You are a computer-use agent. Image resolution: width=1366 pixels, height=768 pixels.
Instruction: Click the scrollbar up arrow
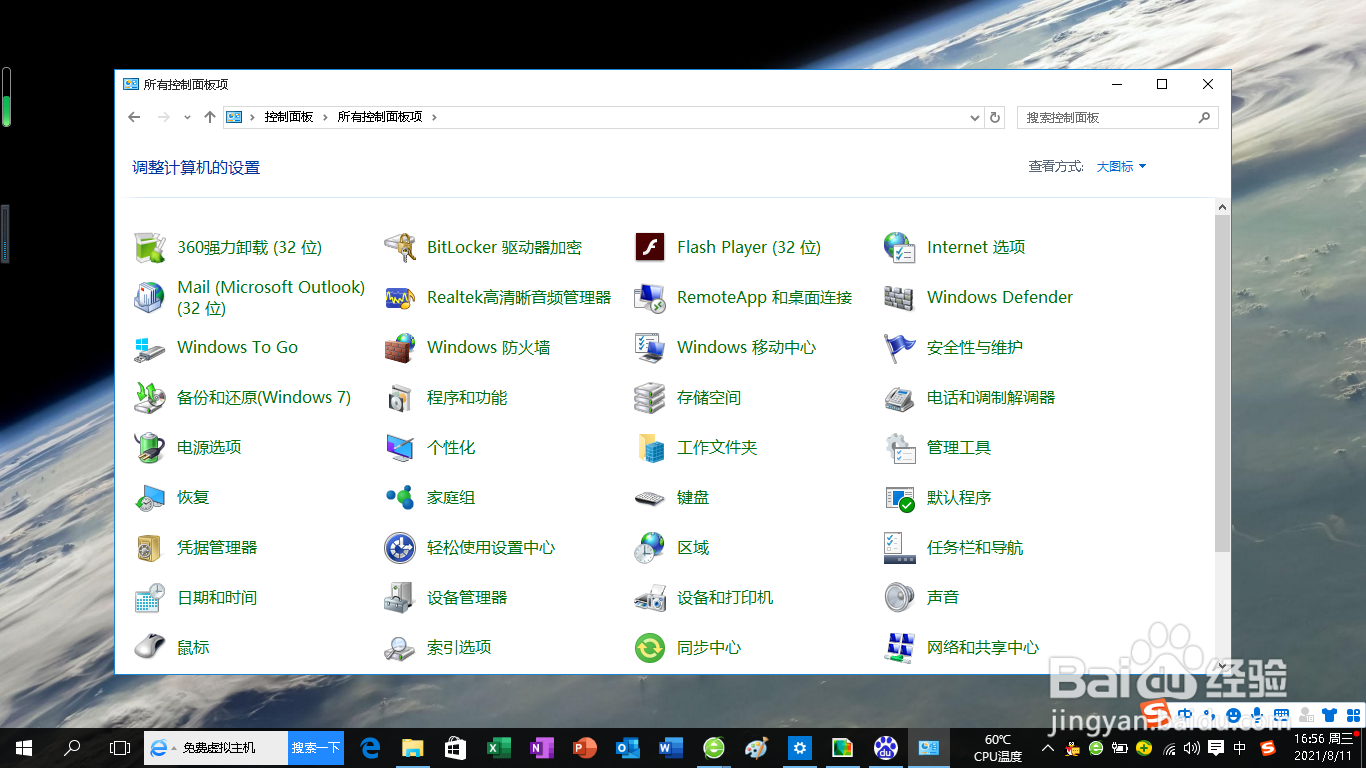1222,207
